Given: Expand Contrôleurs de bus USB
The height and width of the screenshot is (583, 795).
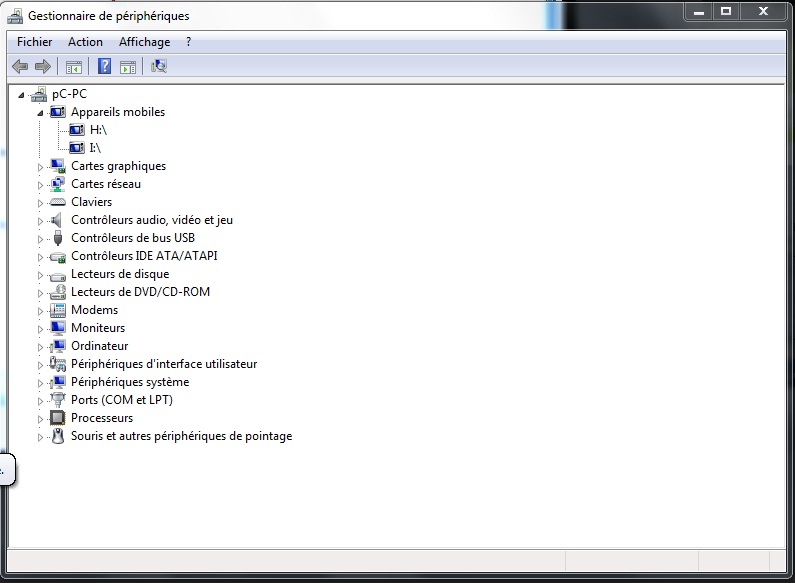Looking at the screenshot, I should coord(40,239).
